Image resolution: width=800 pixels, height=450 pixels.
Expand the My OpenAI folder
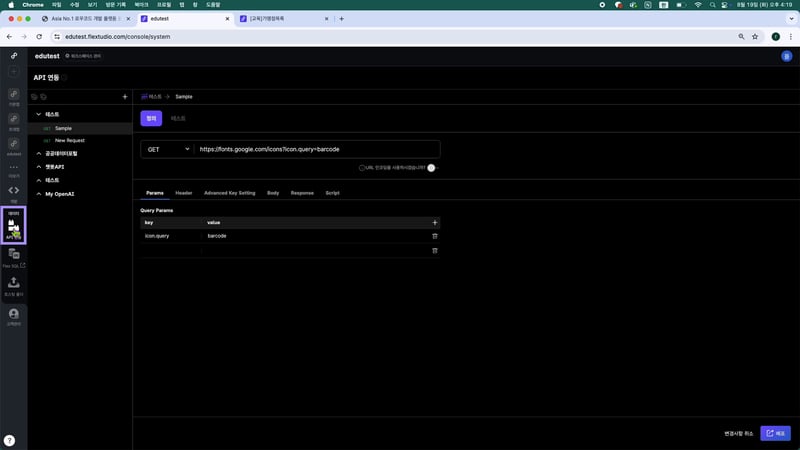pos(38,193)
